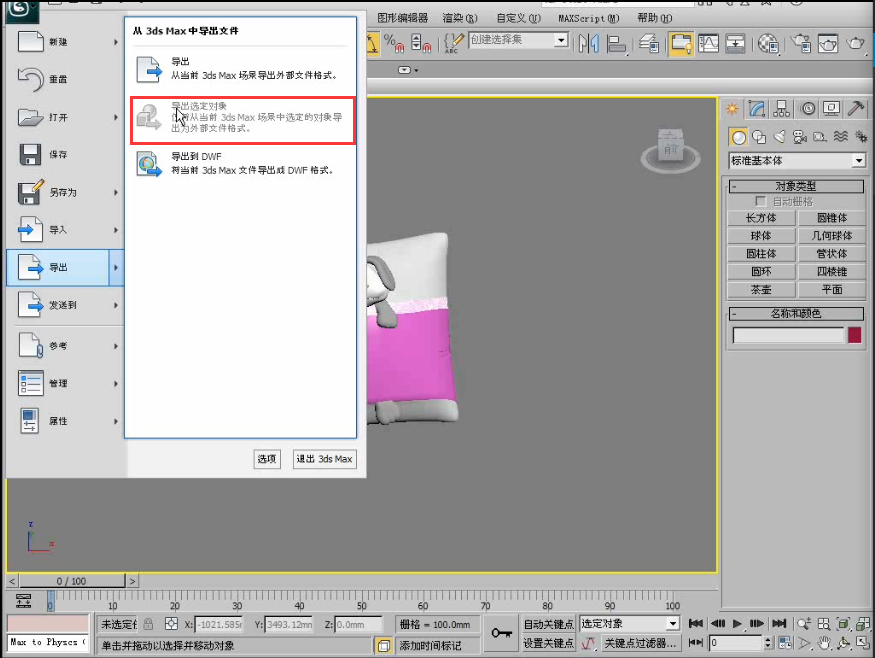Open the Motion panel tab icon

click(807, 109)
